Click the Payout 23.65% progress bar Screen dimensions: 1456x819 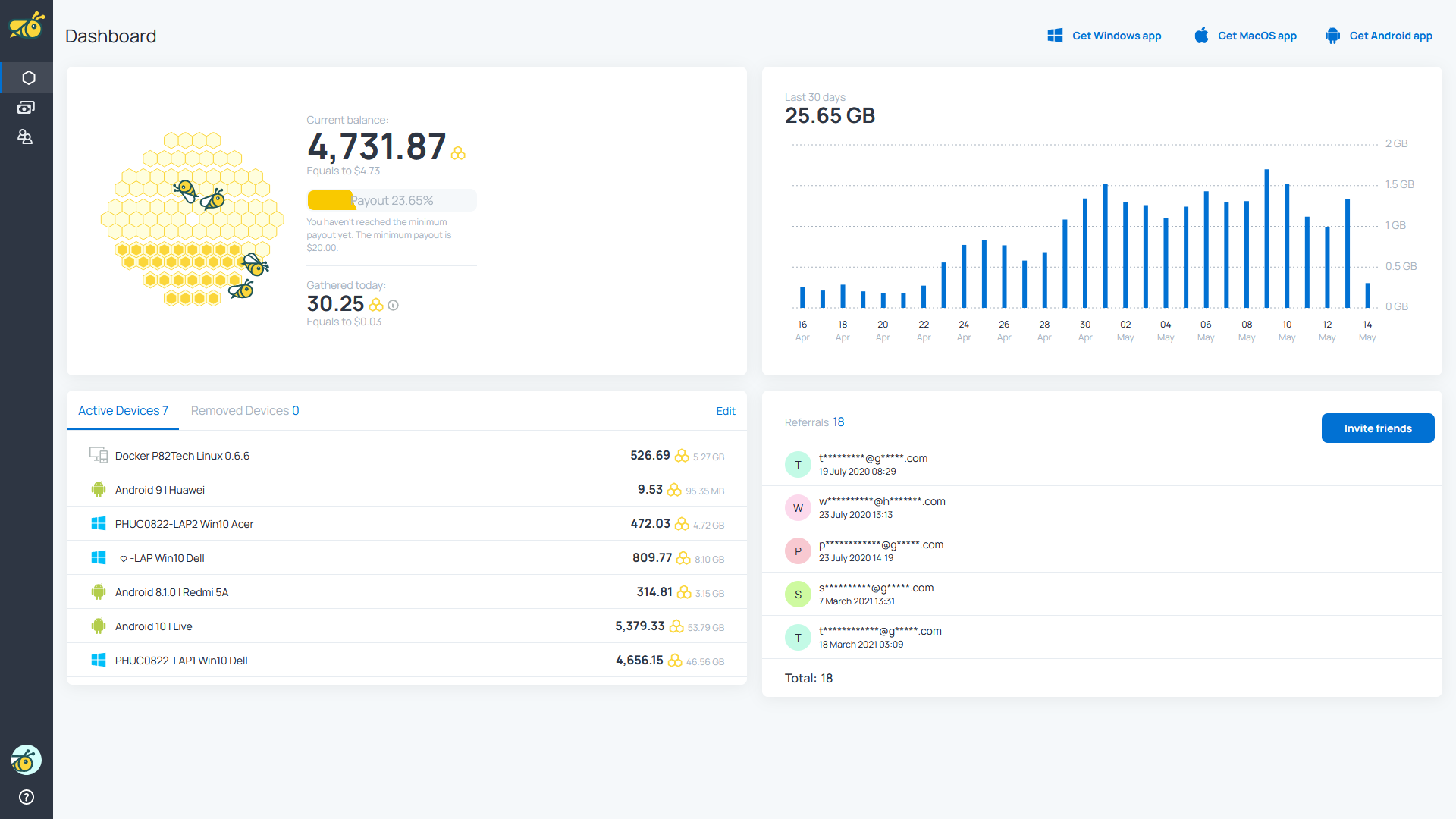tap(392, 200)
